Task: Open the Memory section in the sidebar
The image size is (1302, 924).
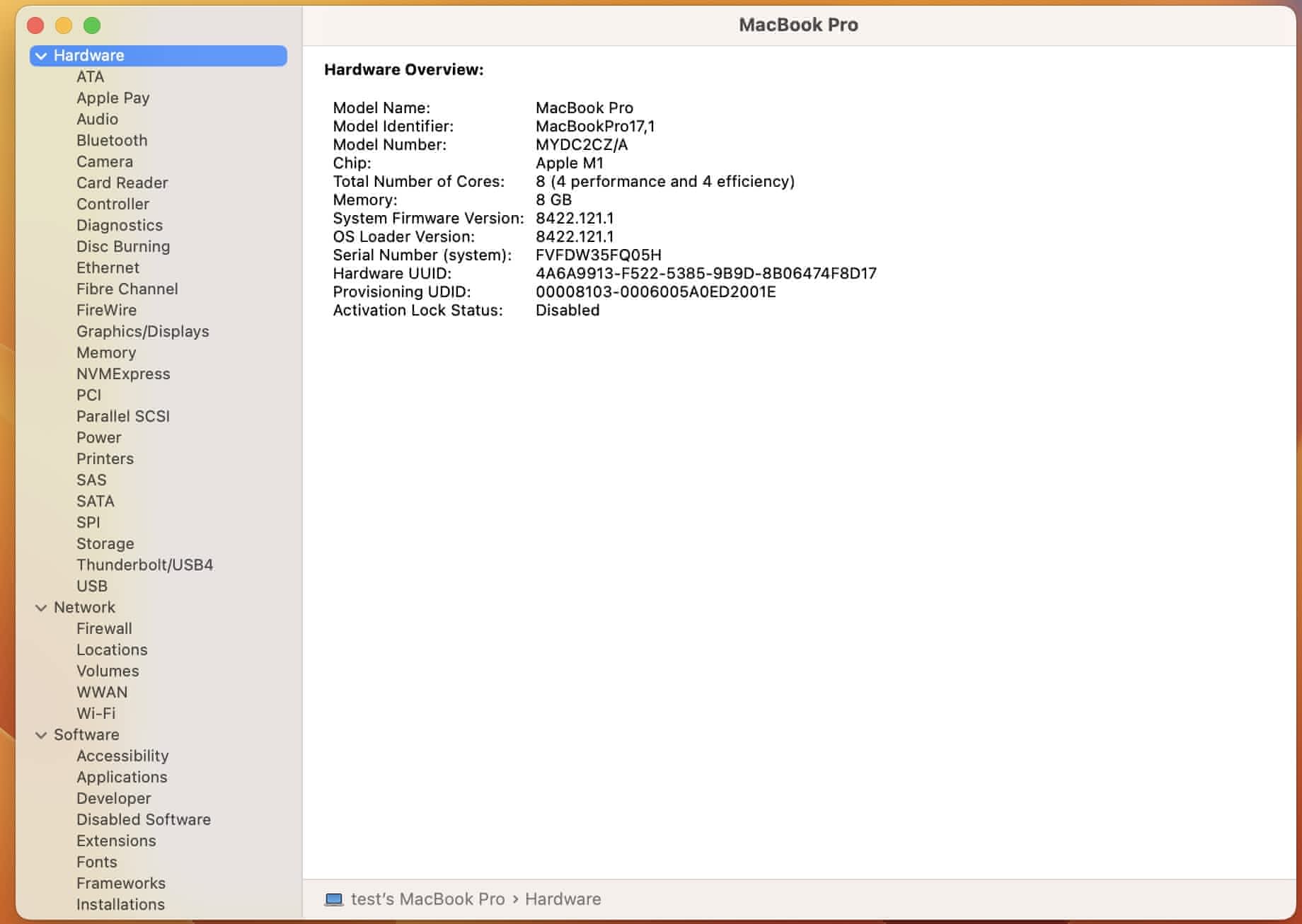Action: [106, 352]
